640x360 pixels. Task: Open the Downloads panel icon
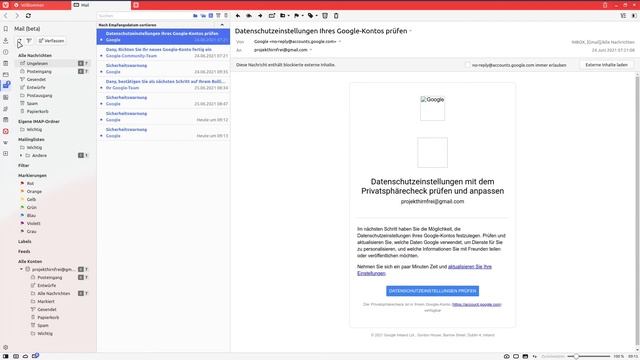[5, 40]
